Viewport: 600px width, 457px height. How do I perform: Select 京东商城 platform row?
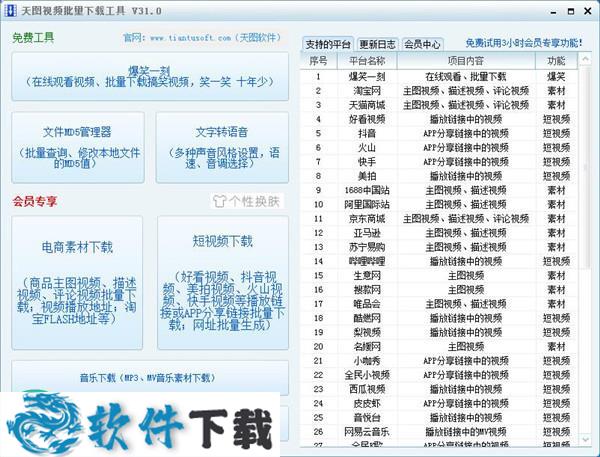[x=439, y=218]
